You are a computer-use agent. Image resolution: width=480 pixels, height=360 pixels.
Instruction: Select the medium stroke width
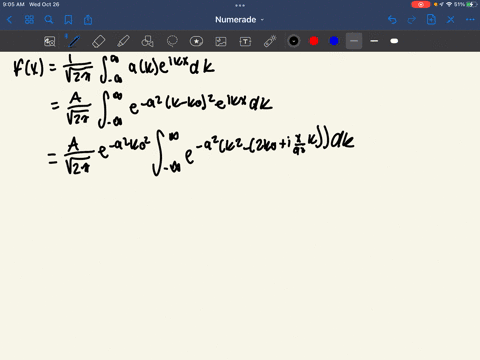[374, 41]
